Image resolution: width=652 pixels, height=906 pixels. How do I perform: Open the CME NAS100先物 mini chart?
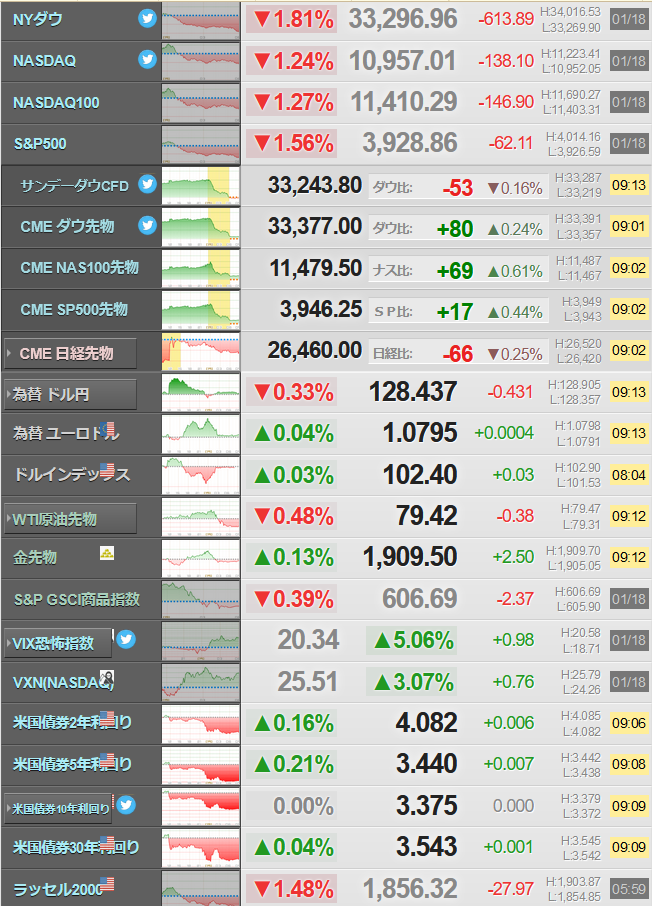tap(201, 269)
